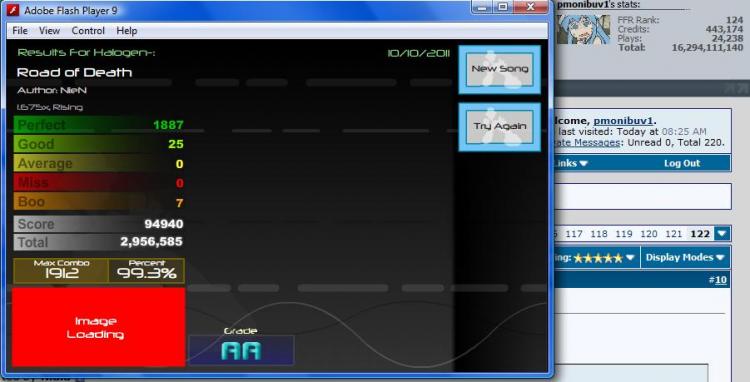Click the AA grade badge
The image size is (750, 382).
[x=242, y=350]
